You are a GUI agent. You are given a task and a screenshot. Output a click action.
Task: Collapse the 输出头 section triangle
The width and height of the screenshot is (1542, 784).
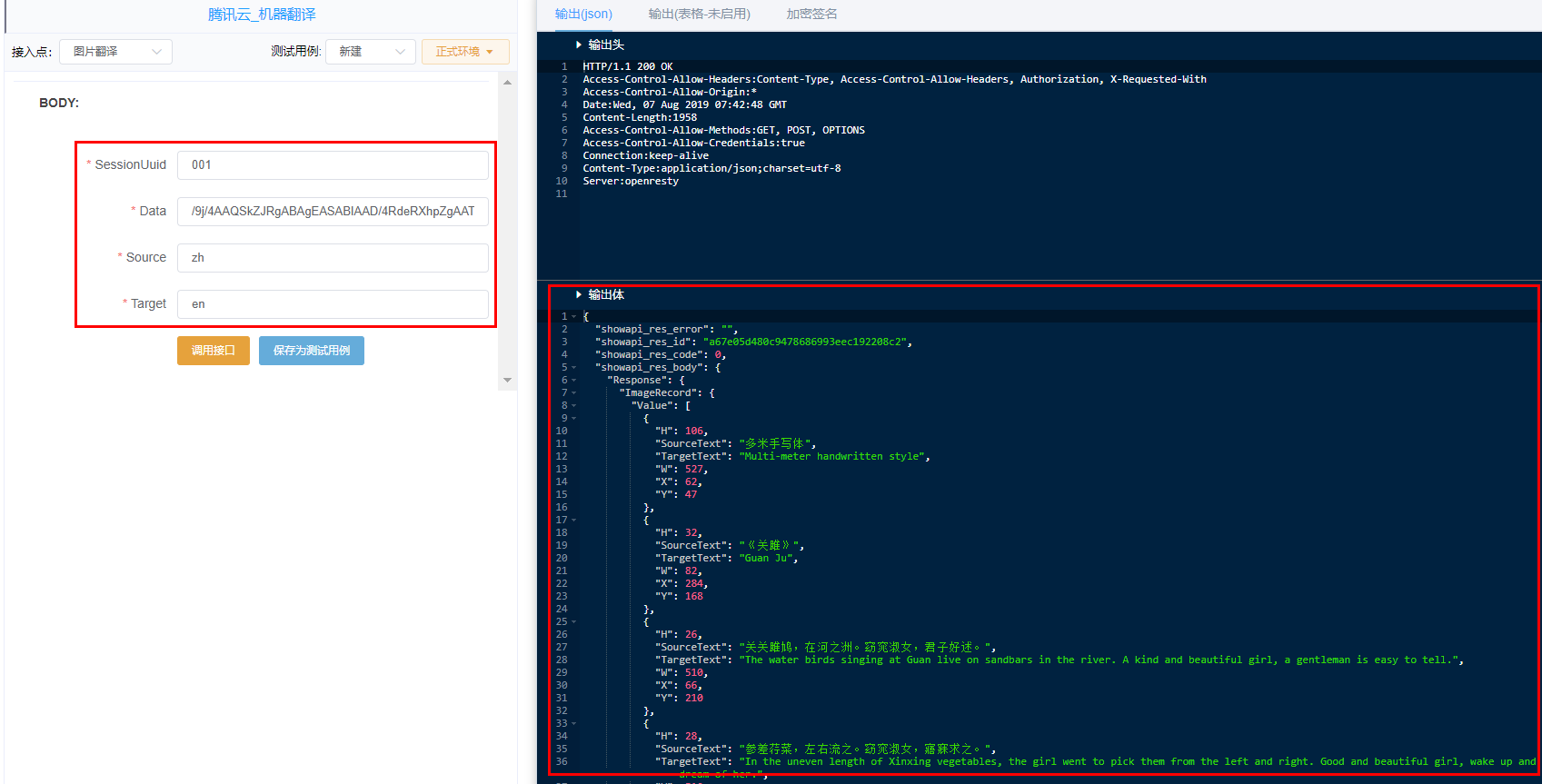click(579, 45)
